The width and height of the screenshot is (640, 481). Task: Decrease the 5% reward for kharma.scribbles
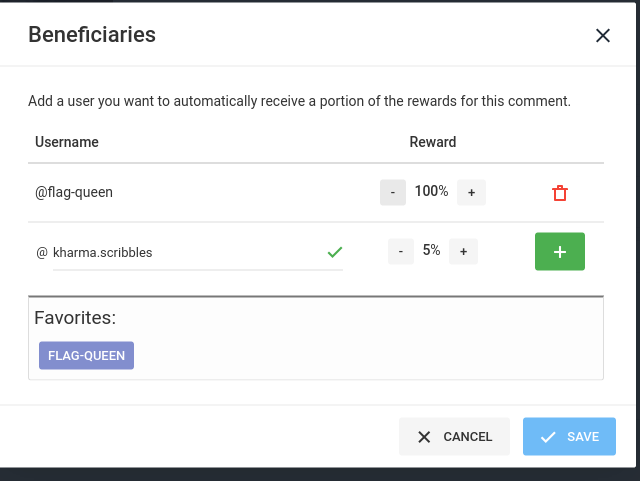pos(401,252)
